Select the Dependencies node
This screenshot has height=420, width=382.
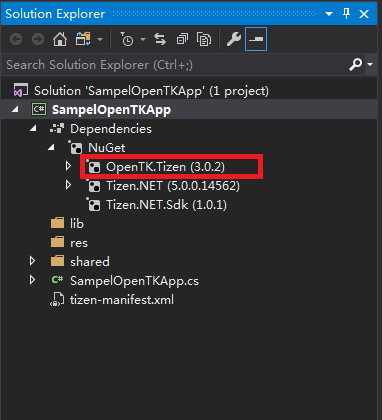click(x=111, y=129)
